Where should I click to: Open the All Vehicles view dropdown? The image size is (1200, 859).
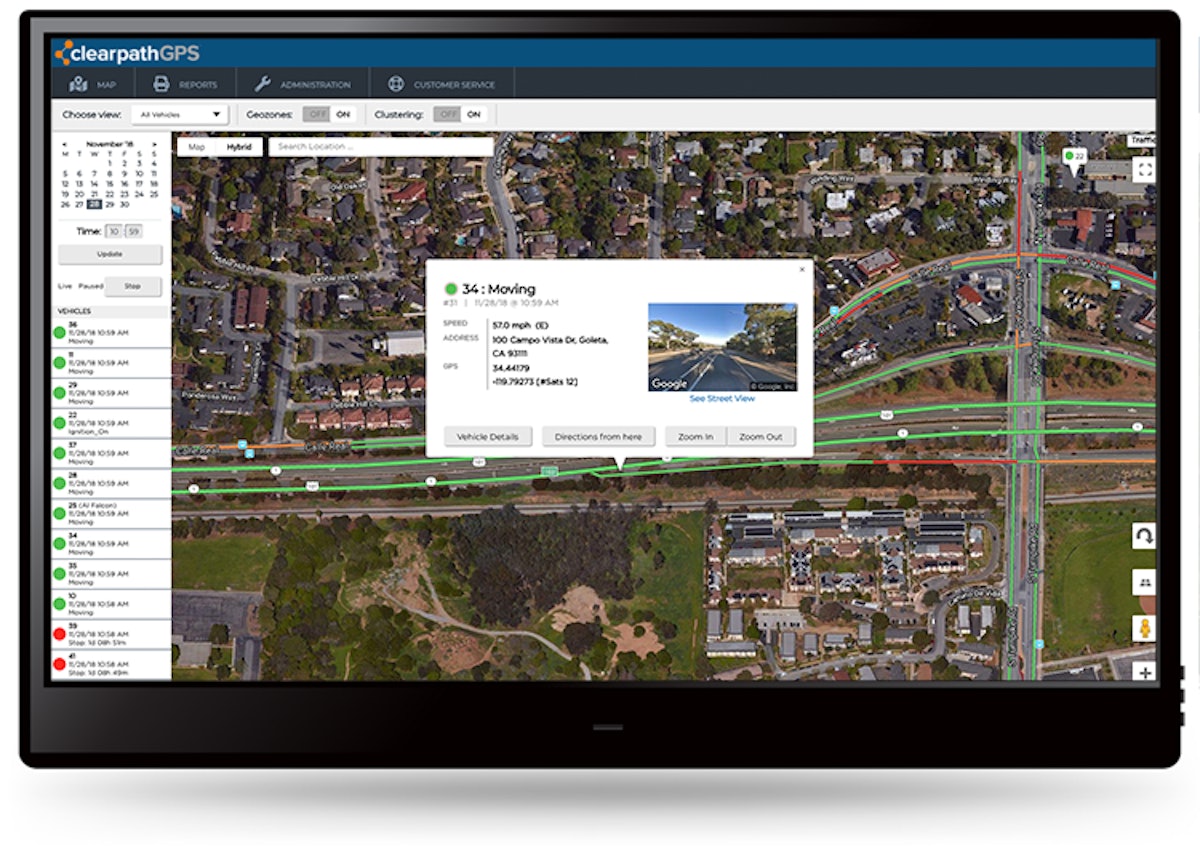(x=178, y=114)
